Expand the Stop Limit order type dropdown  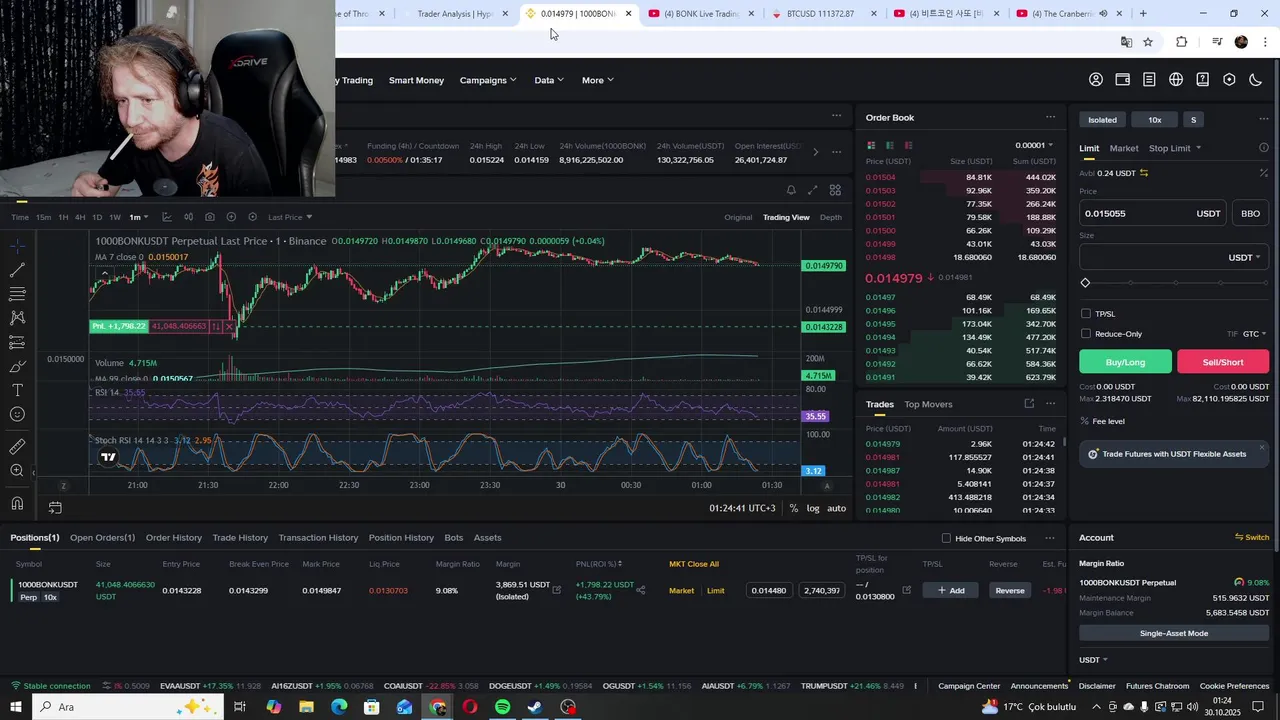pos(1175,148)
